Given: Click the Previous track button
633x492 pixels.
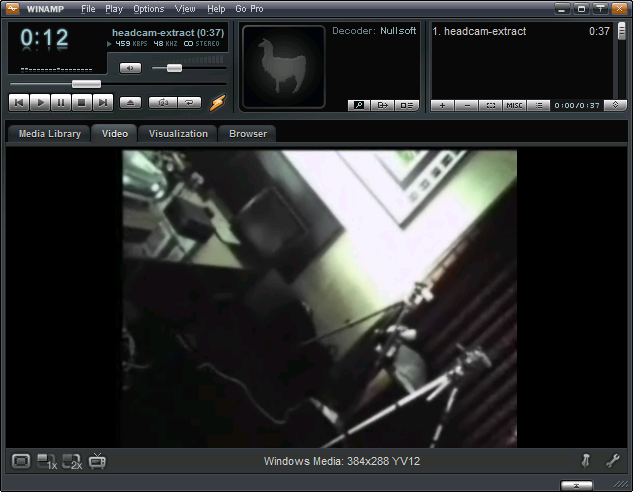Looking at the screenshot, I should tap(19, 103).
